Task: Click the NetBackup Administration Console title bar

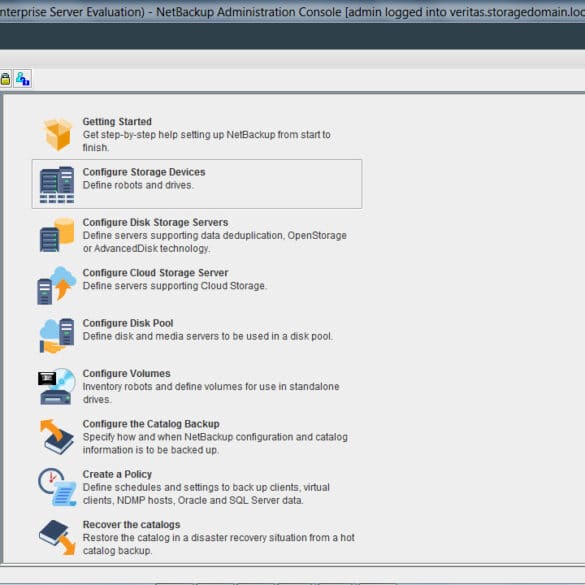Action: pyautogui.click(x=292, y=12)
